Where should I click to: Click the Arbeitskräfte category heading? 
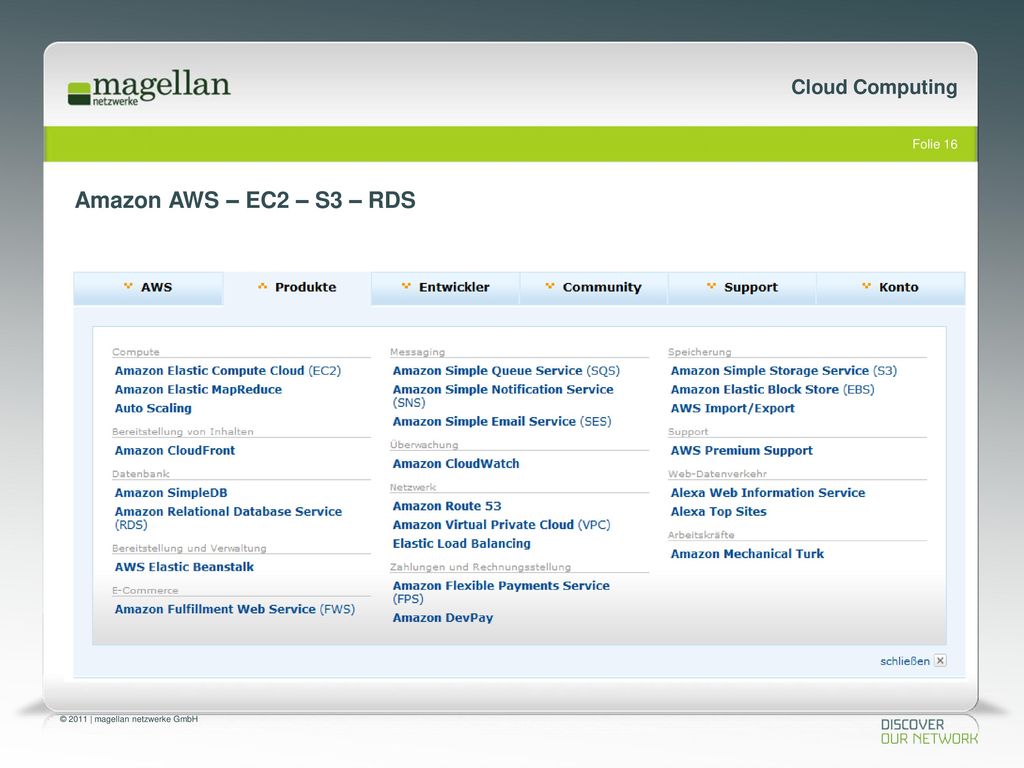click(701, 535)
